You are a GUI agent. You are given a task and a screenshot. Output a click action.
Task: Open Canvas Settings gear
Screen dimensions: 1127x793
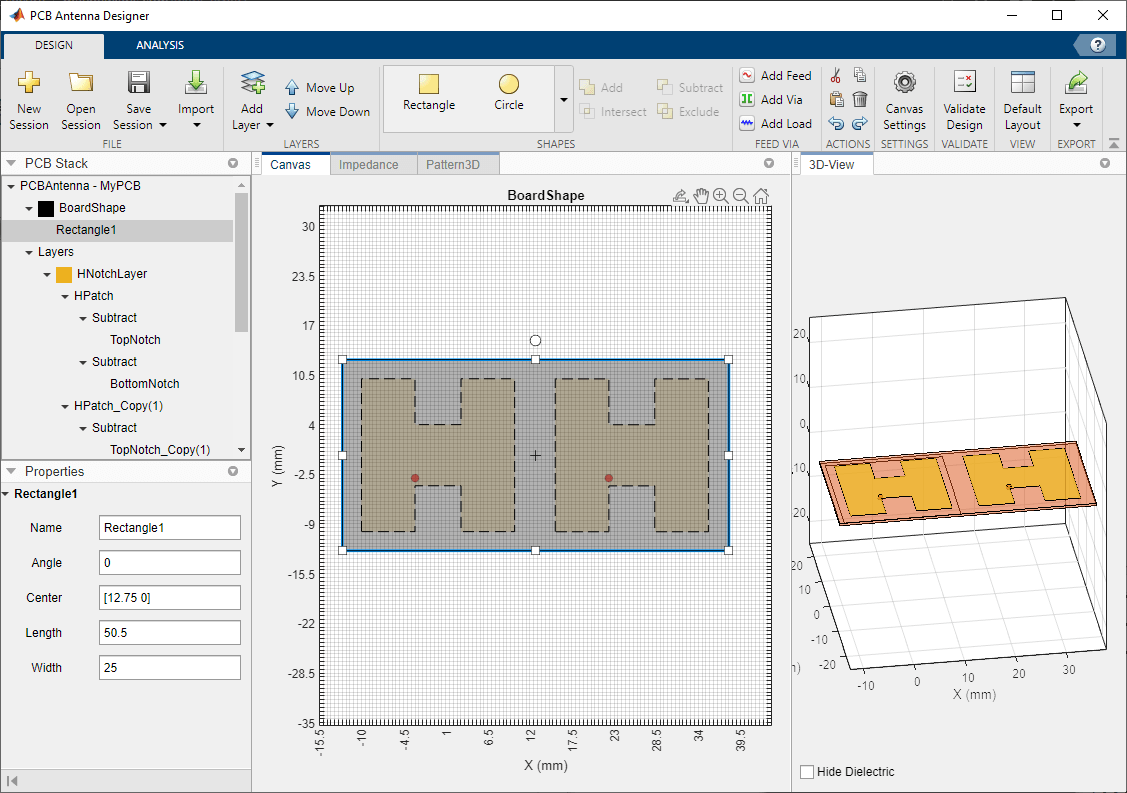tap(904, 84)
